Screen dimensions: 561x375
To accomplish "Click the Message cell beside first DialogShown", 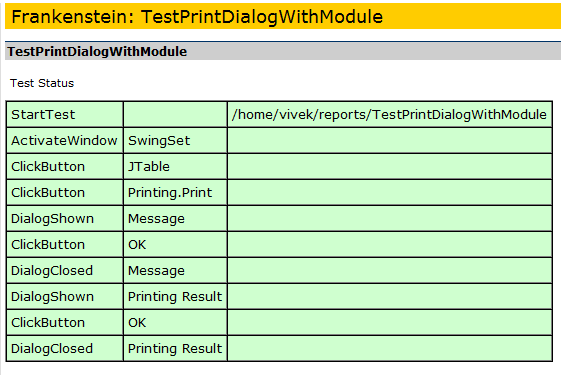I will click(x=175, y=219).
